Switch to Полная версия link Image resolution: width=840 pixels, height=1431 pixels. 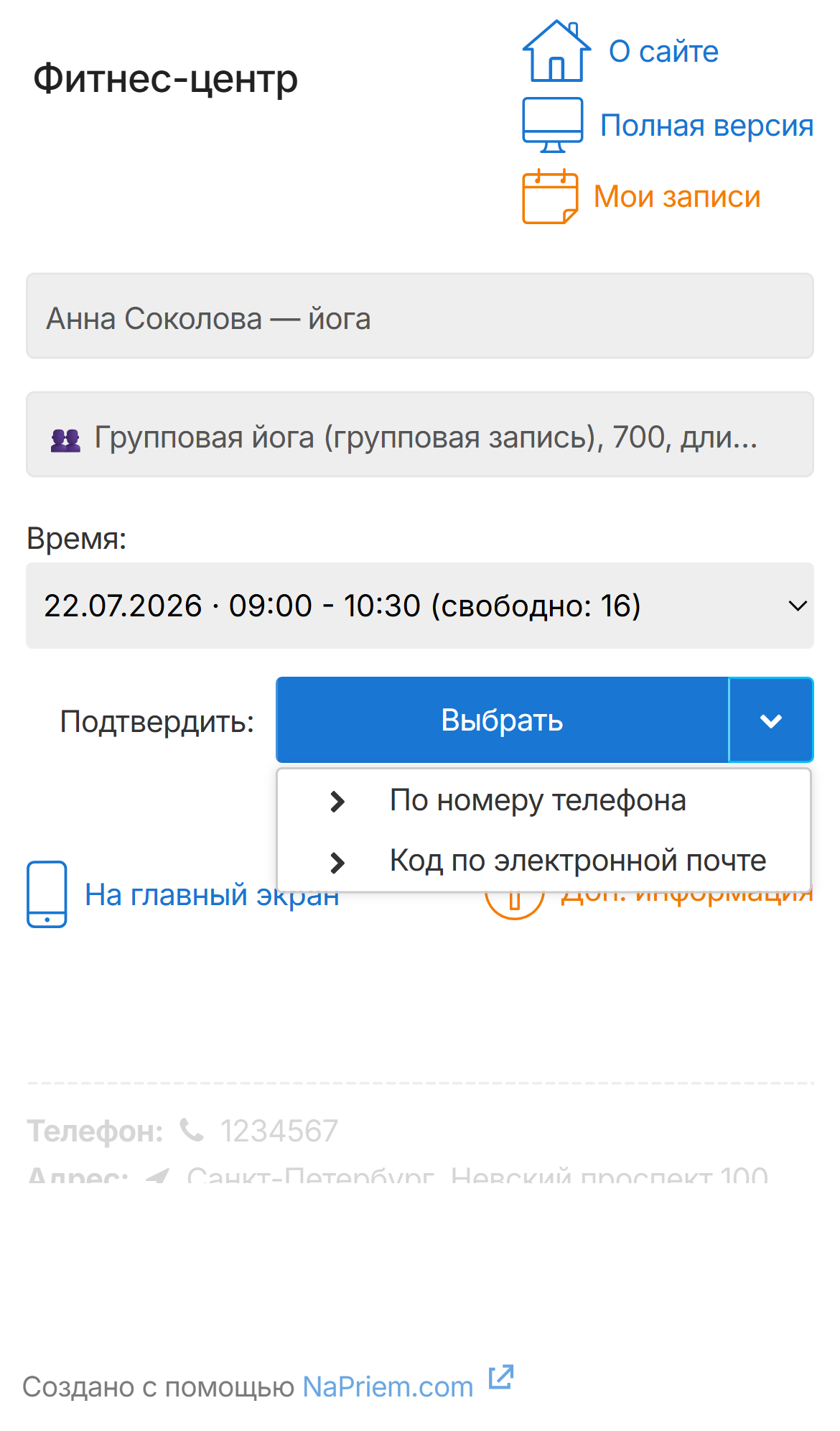(706, 126)
